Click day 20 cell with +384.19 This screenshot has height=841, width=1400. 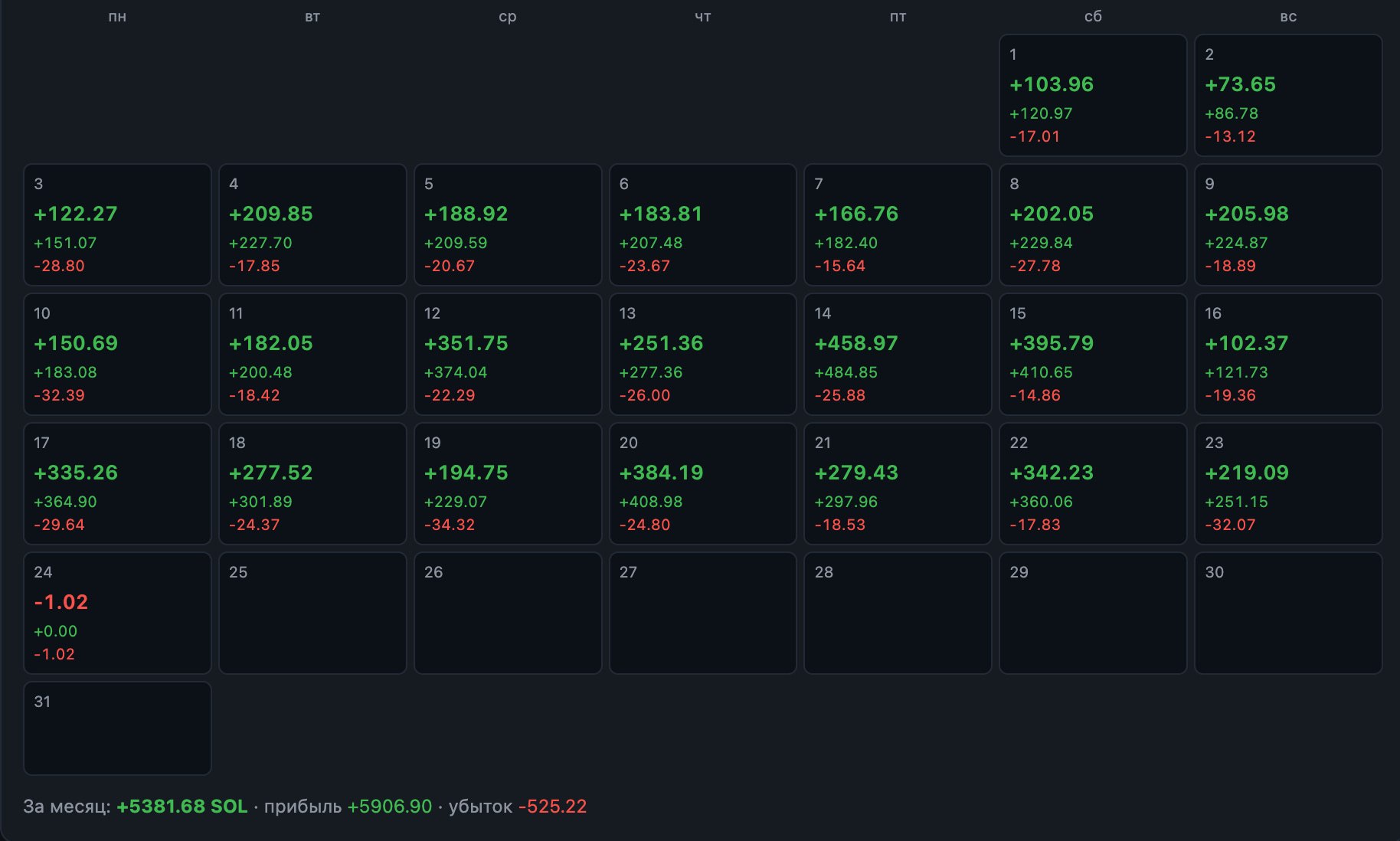tap(703, 483)
